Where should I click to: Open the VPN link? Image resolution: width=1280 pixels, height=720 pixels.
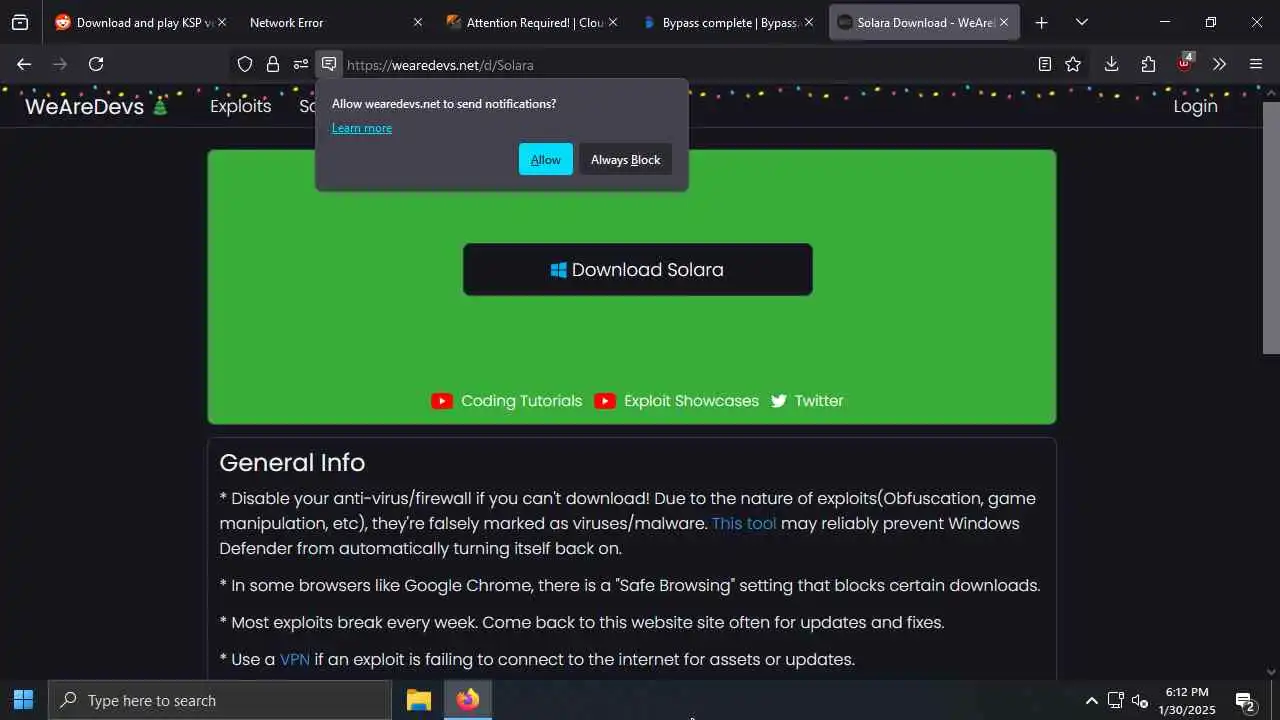pyautogui.click(x=295, y=660)
